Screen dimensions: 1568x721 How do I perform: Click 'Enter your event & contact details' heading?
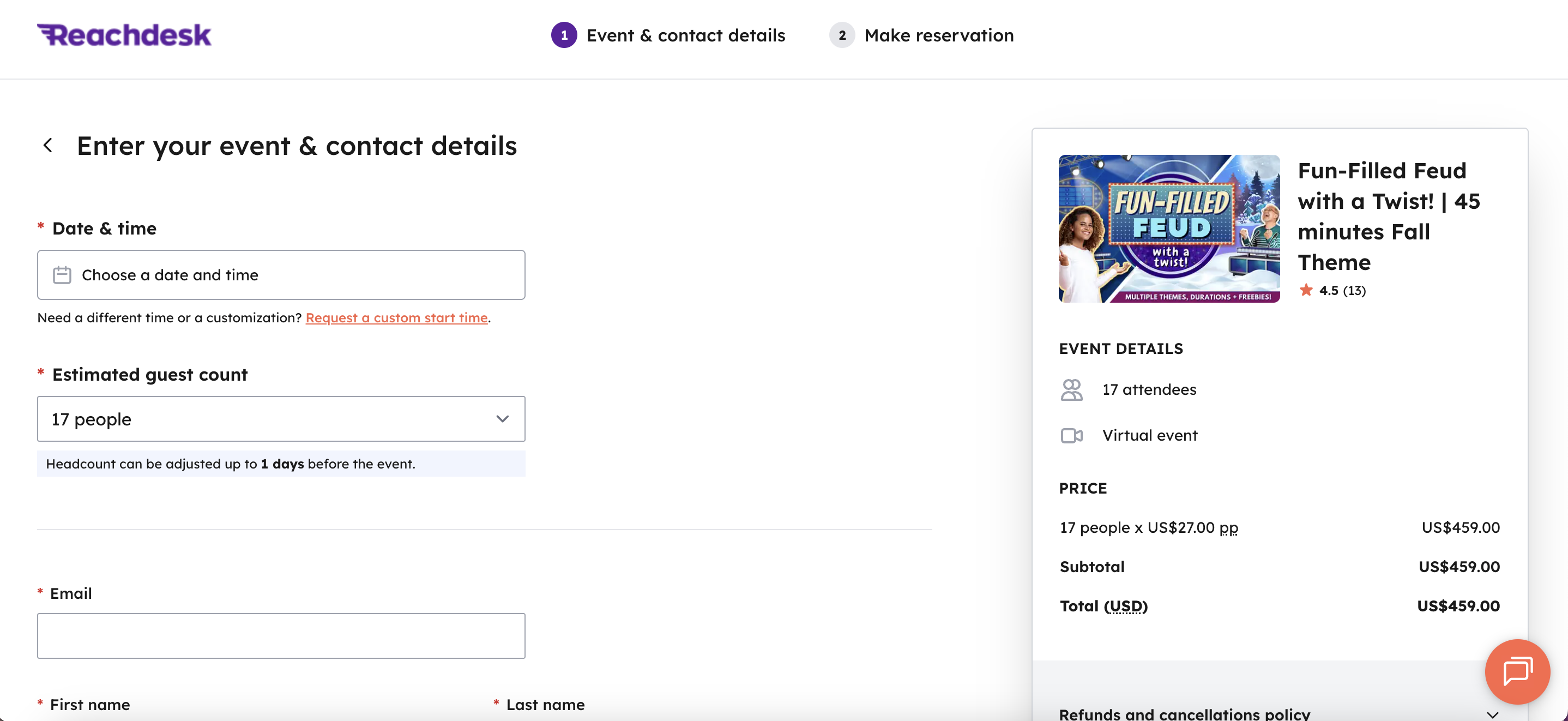297,146
